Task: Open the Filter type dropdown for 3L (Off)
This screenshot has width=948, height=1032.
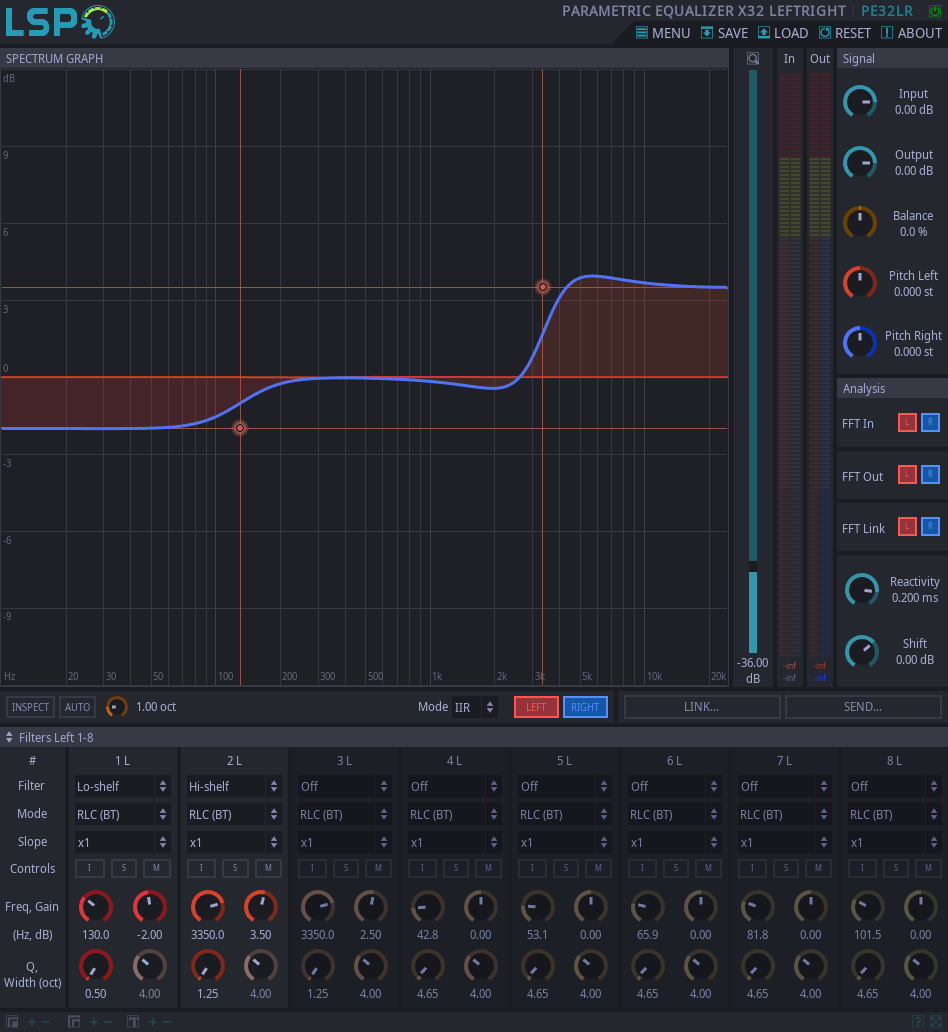Action: (x=344, y=787)
